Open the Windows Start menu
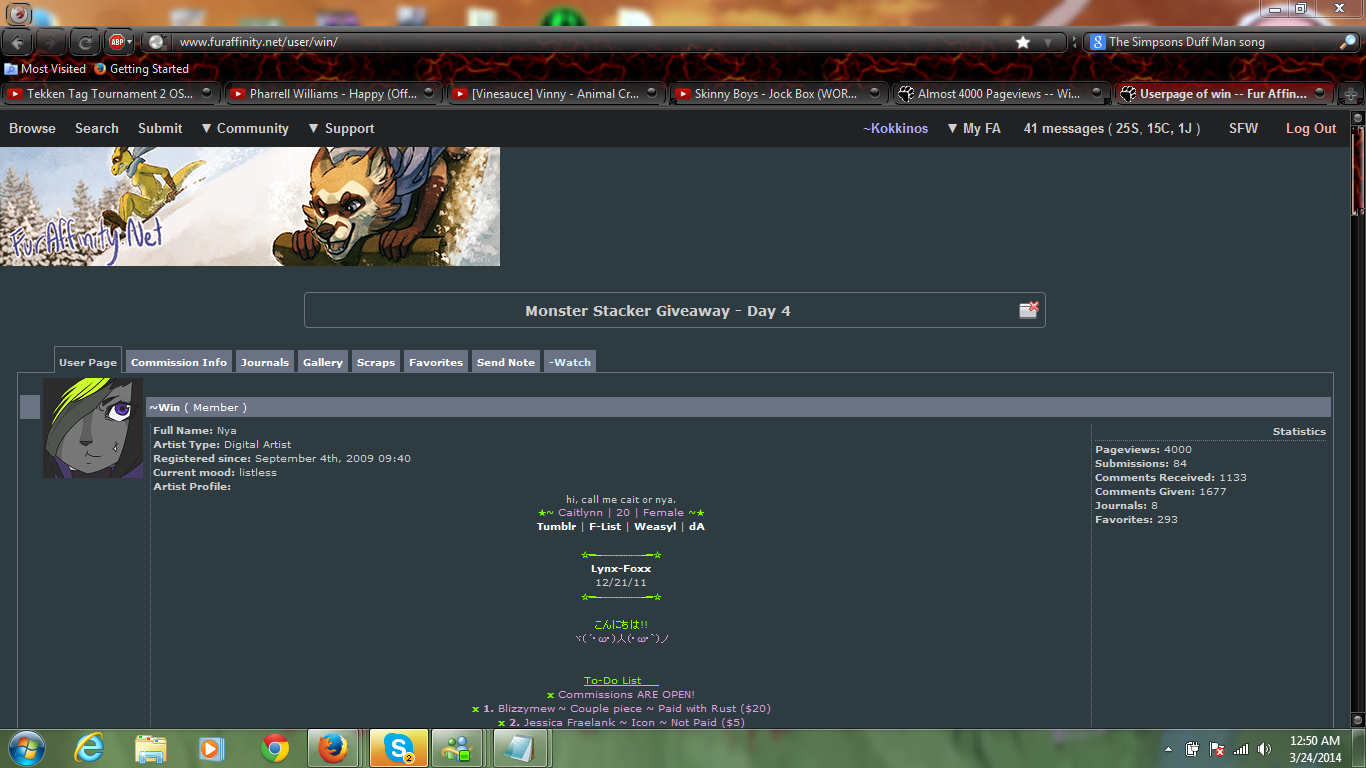Screen dimensions: 1366x768 point(25,748)
